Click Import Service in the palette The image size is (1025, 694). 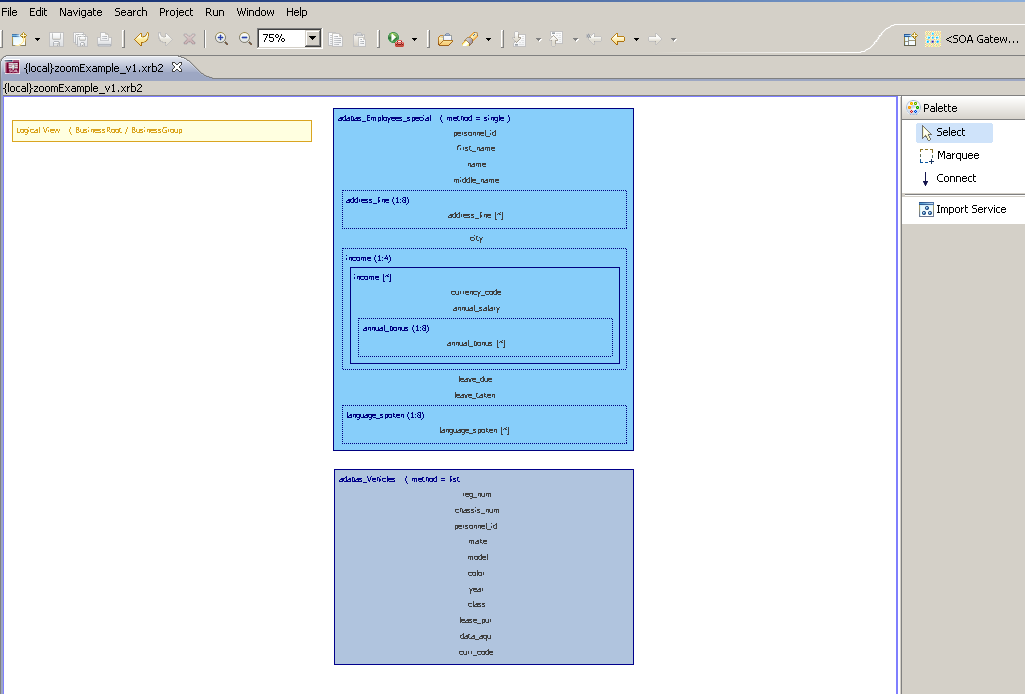point(963,209)
